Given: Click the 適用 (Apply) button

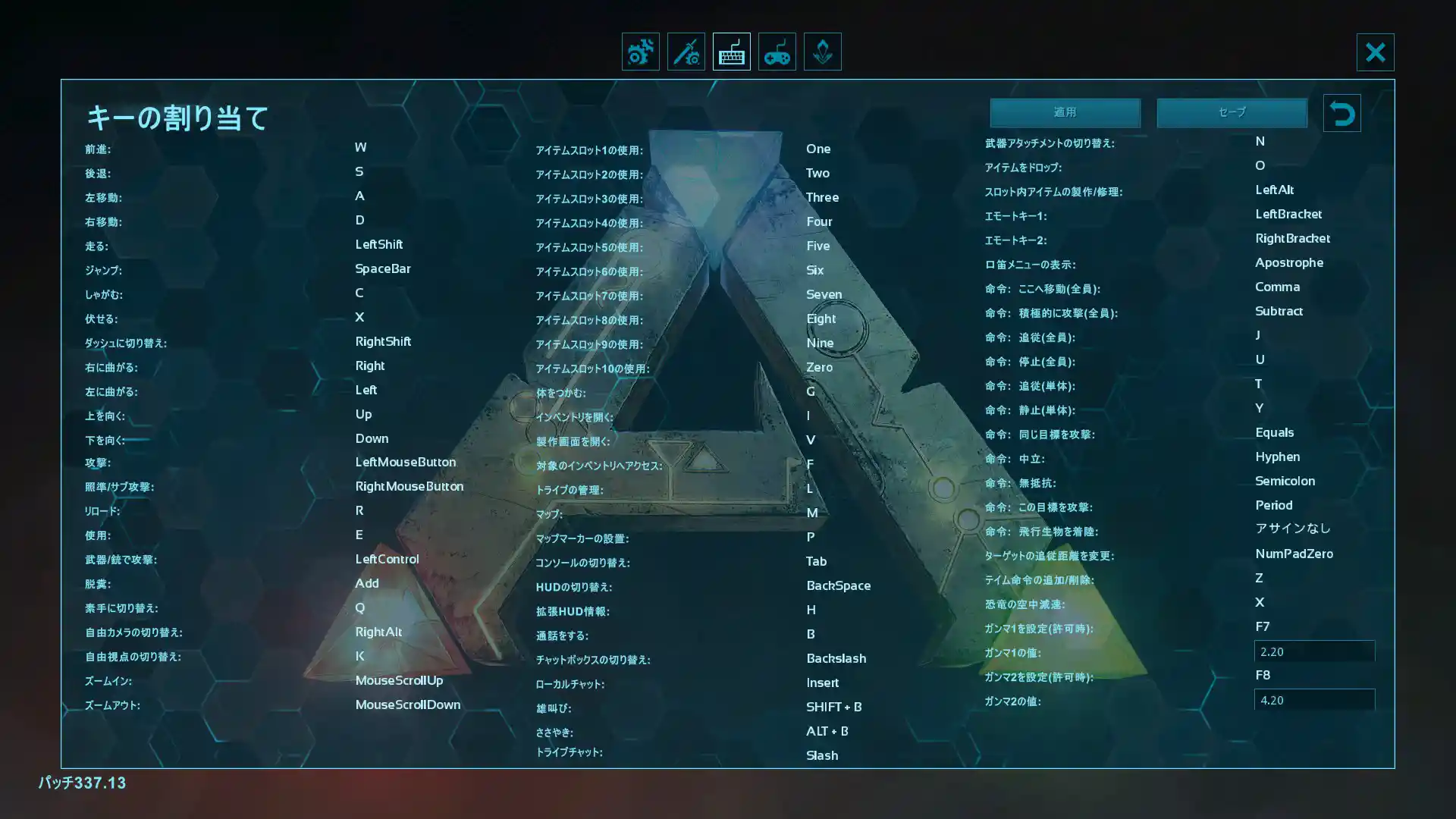Looking at the screenshot, I should pos(1065,112).
